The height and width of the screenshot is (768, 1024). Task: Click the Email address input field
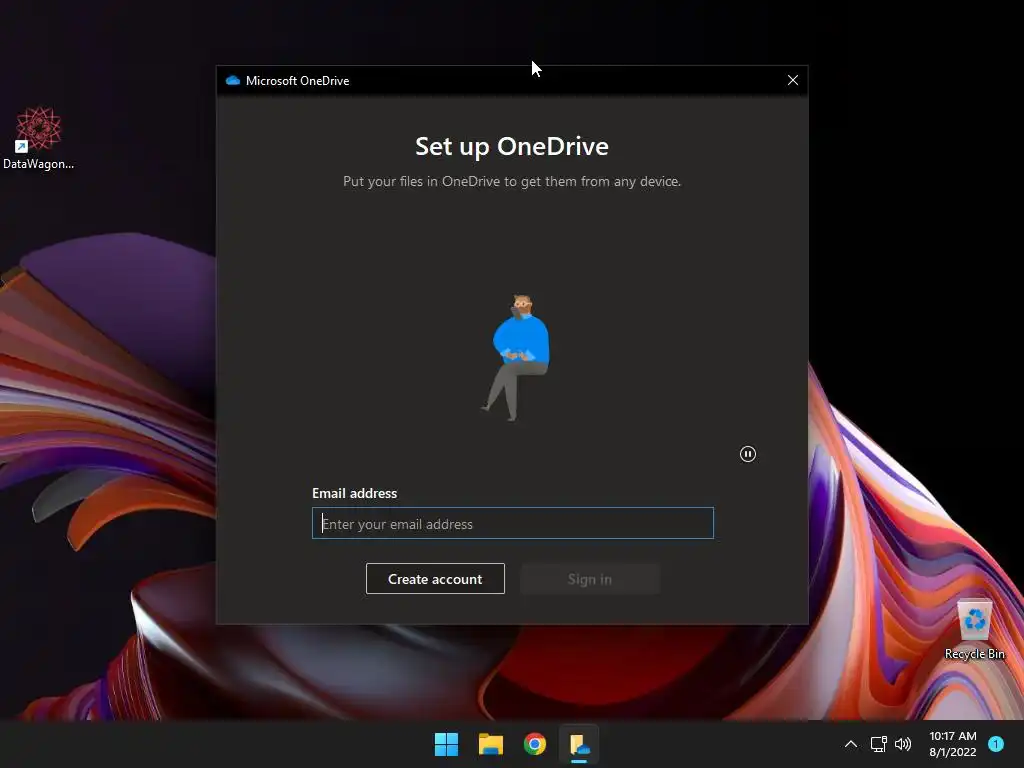pyautogui.click(x=513, y=523)
